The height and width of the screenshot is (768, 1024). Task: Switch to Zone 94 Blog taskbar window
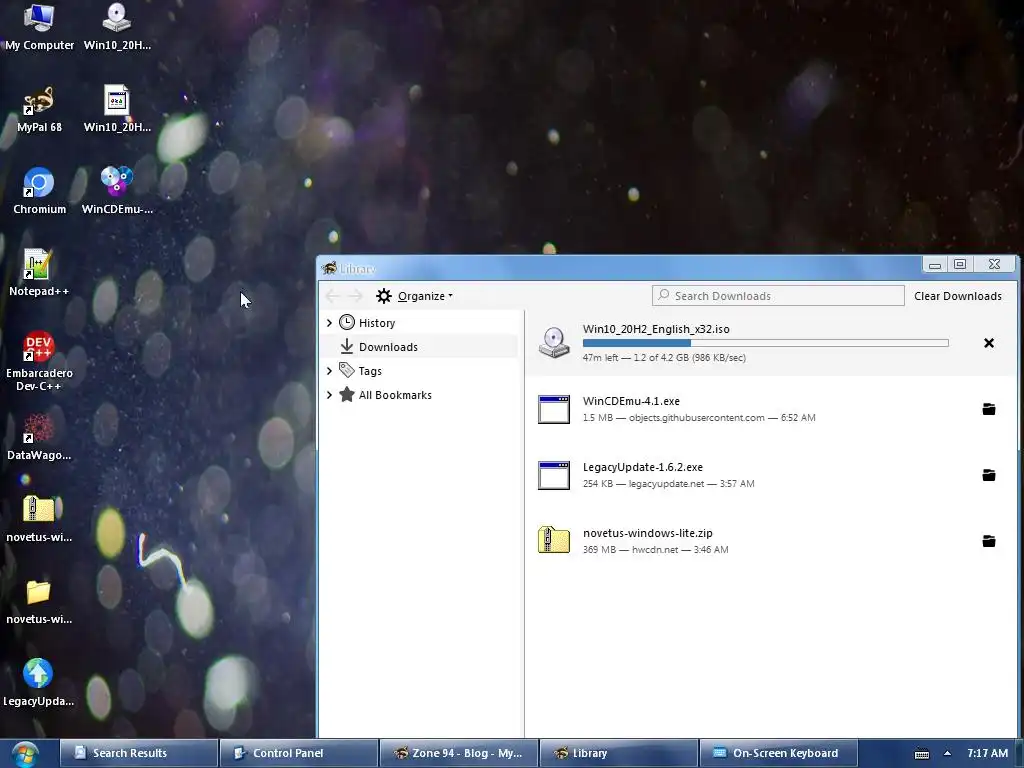click(x=458, y=754)
